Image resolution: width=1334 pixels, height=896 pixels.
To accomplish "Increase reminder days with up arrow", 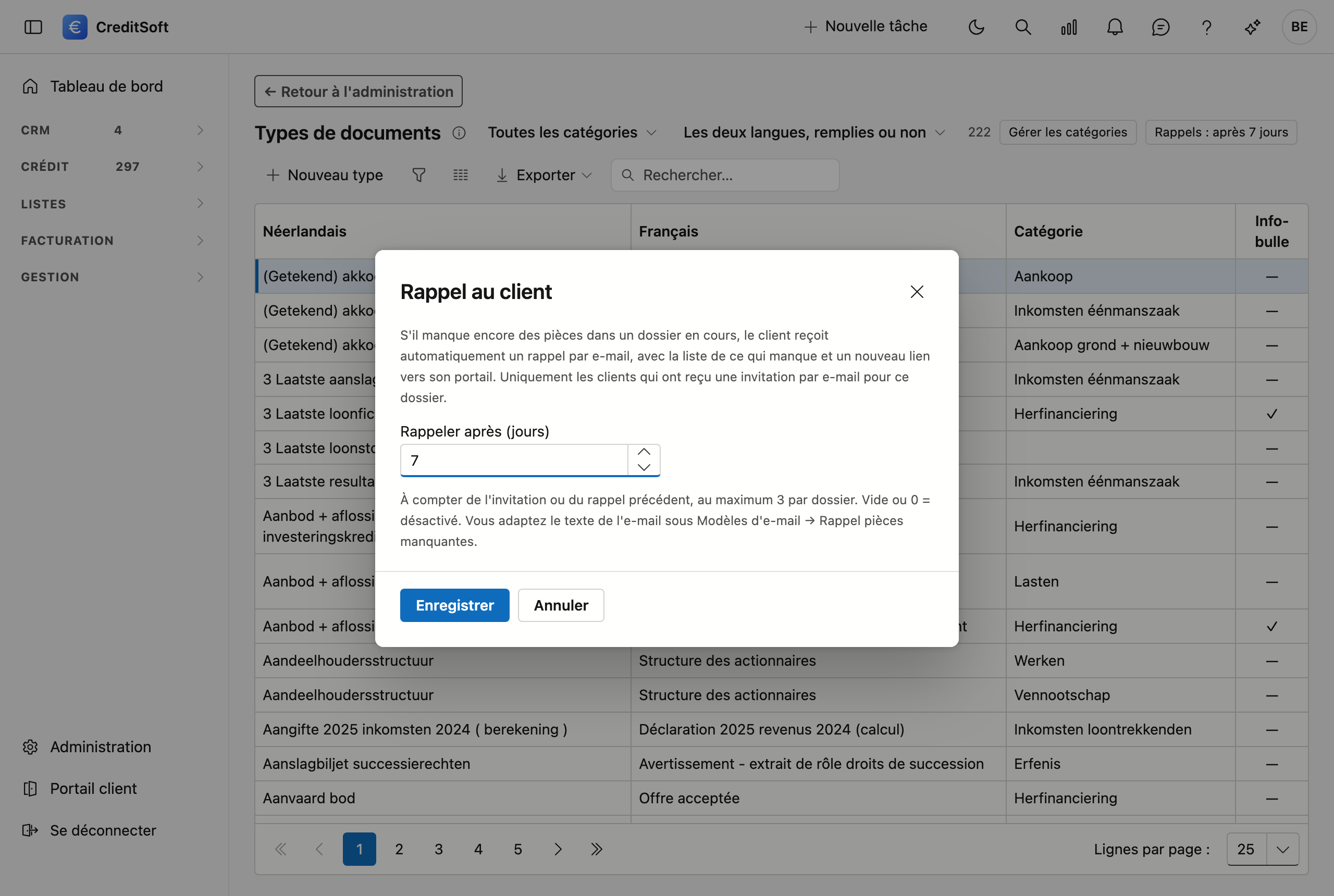I will coord(644,452).
